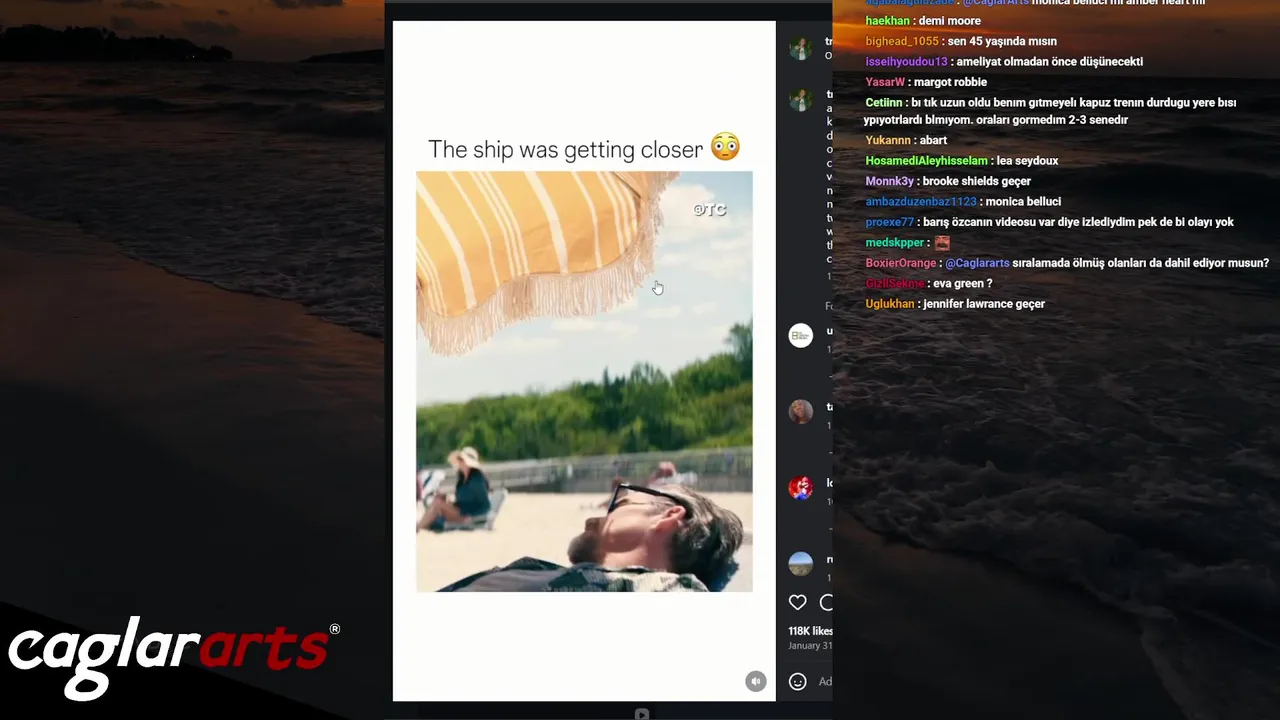Click the 'eva green ?' chat message
The image size is (1280, 720).
pos(962,284)
